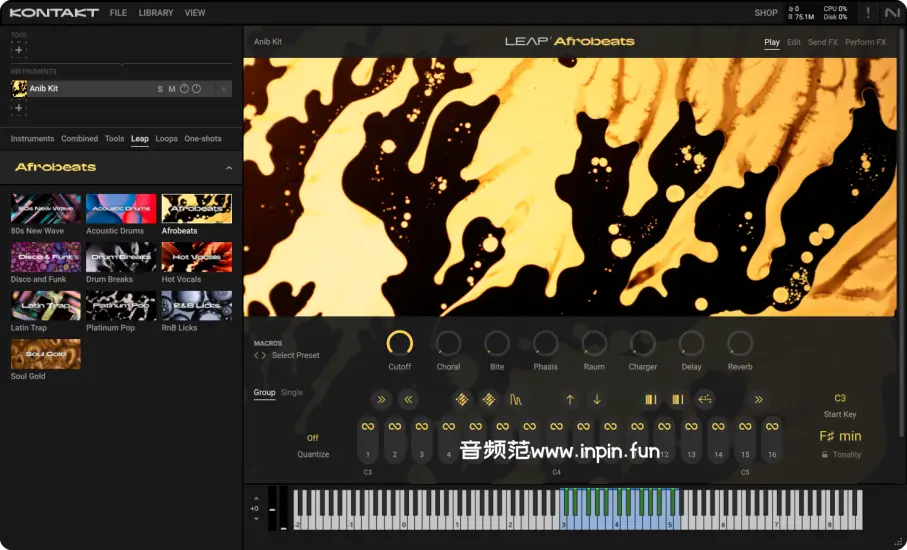Click the exclamation alert icon in header

pyautogui.click(x=867, y=13)
